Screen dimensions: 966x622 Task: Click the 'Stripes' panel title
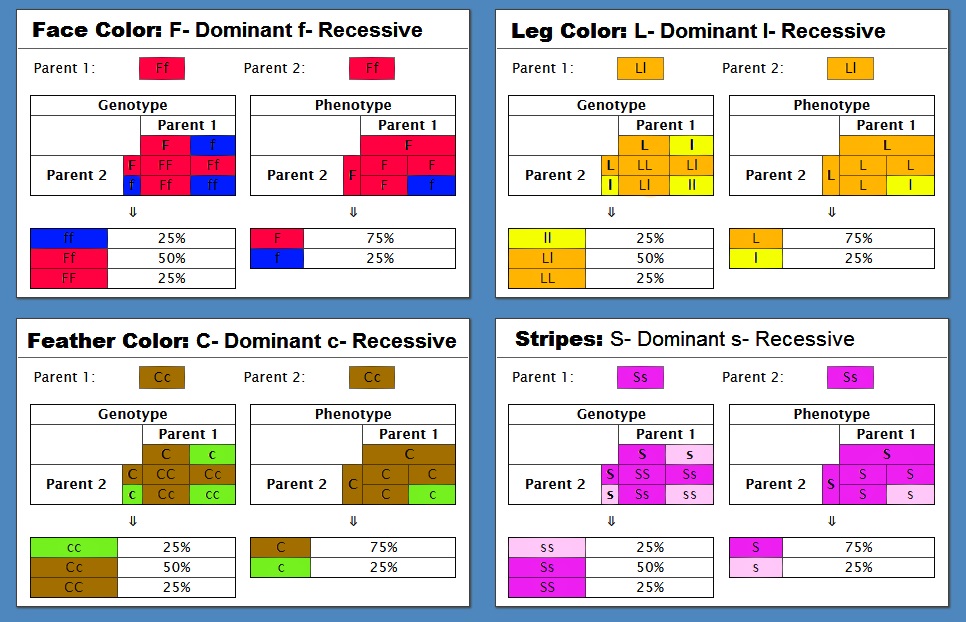(x=559, y=339)
